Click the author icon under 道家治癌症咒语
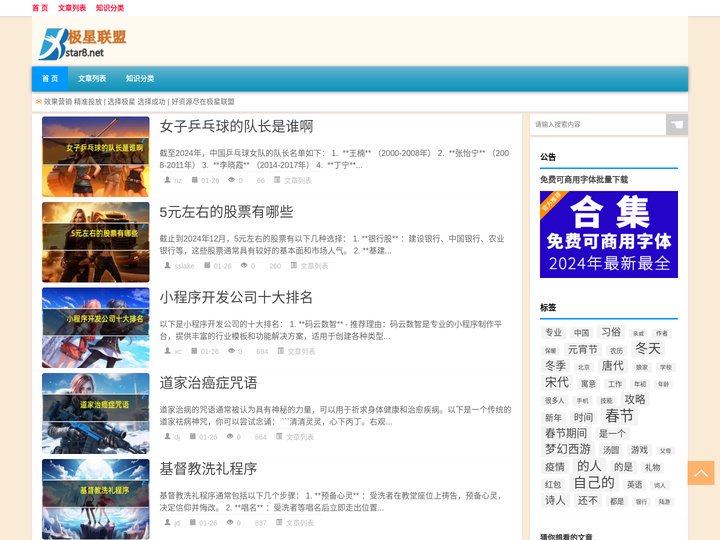 point(167,436)
